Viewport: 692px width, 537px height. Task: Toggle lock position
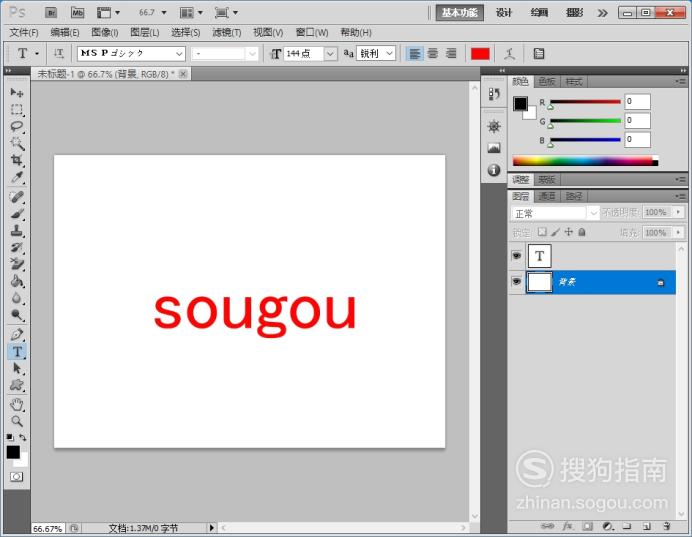tap(569, 232)
